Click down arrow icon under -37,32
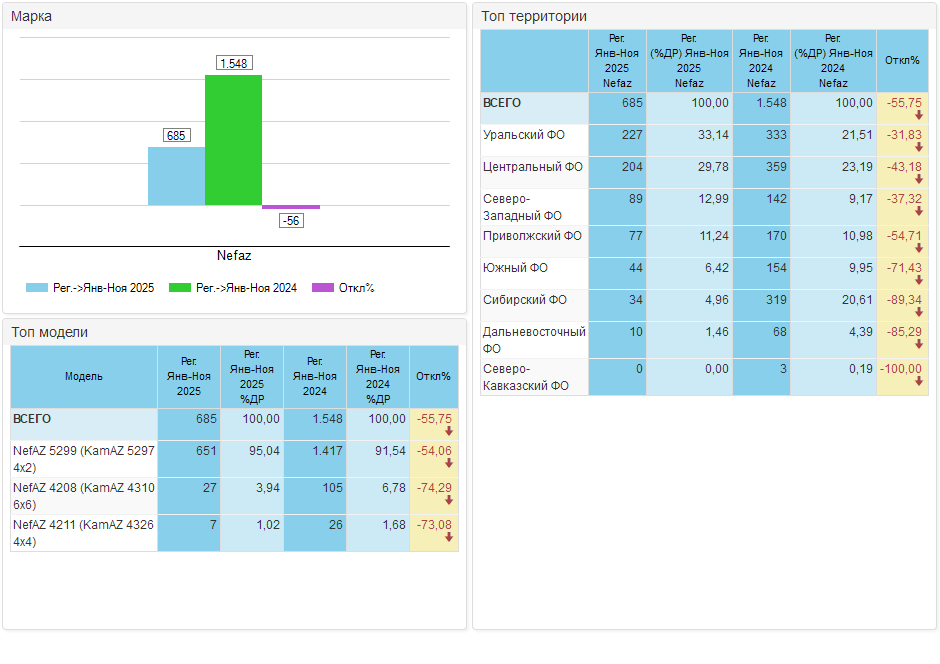 [x=918, y=211]
